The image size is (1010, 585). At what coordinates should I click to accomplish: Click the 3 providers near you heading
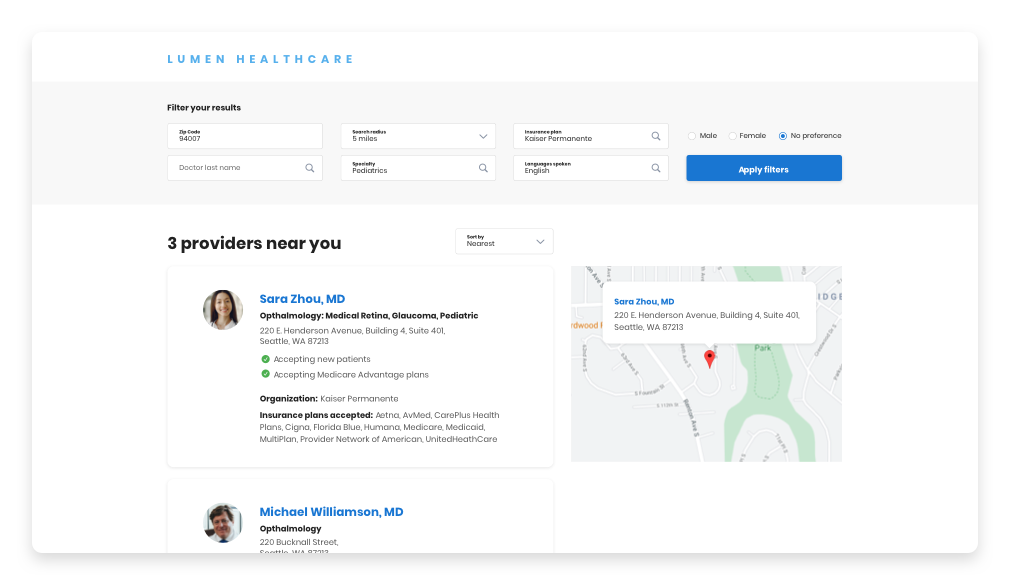point(254,244)
